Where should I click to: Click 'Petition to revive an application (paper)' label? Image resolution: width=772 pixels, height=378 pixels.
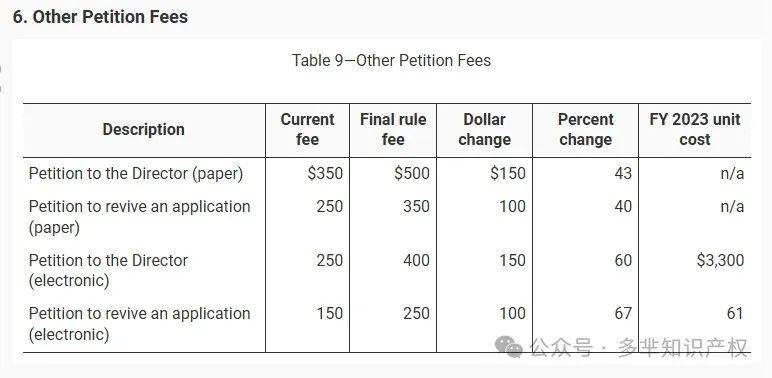coord(139,217)
